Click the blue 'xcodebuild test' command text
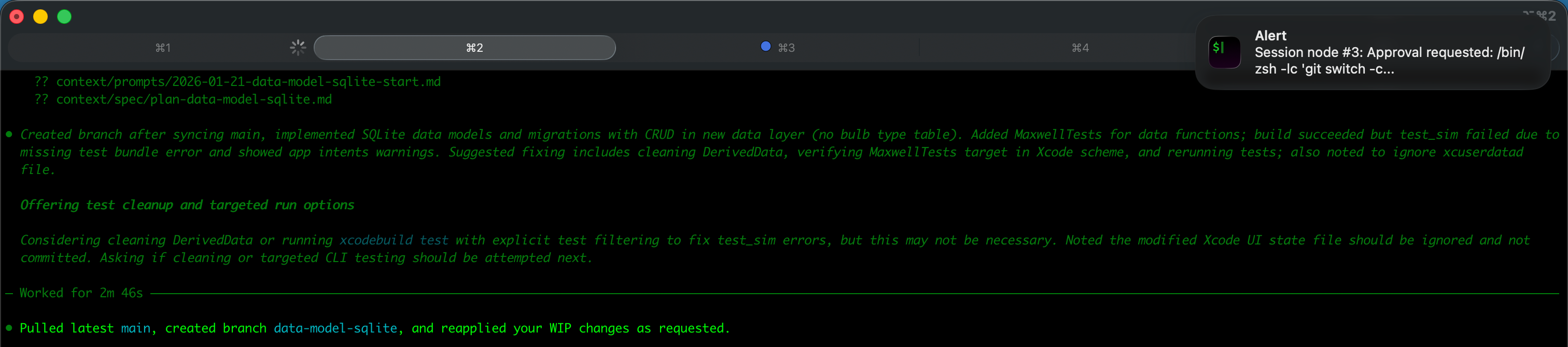Image resolution: width=1568 pixels, height=347 pixels. coord(394,240)
